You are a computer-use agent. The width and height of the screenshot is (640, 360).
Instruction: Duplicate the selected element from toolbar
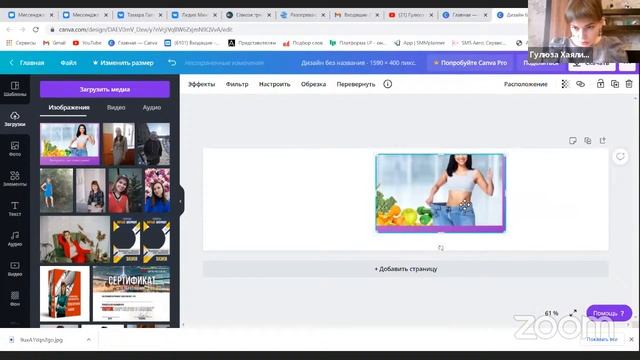click(x=615, y=84)
